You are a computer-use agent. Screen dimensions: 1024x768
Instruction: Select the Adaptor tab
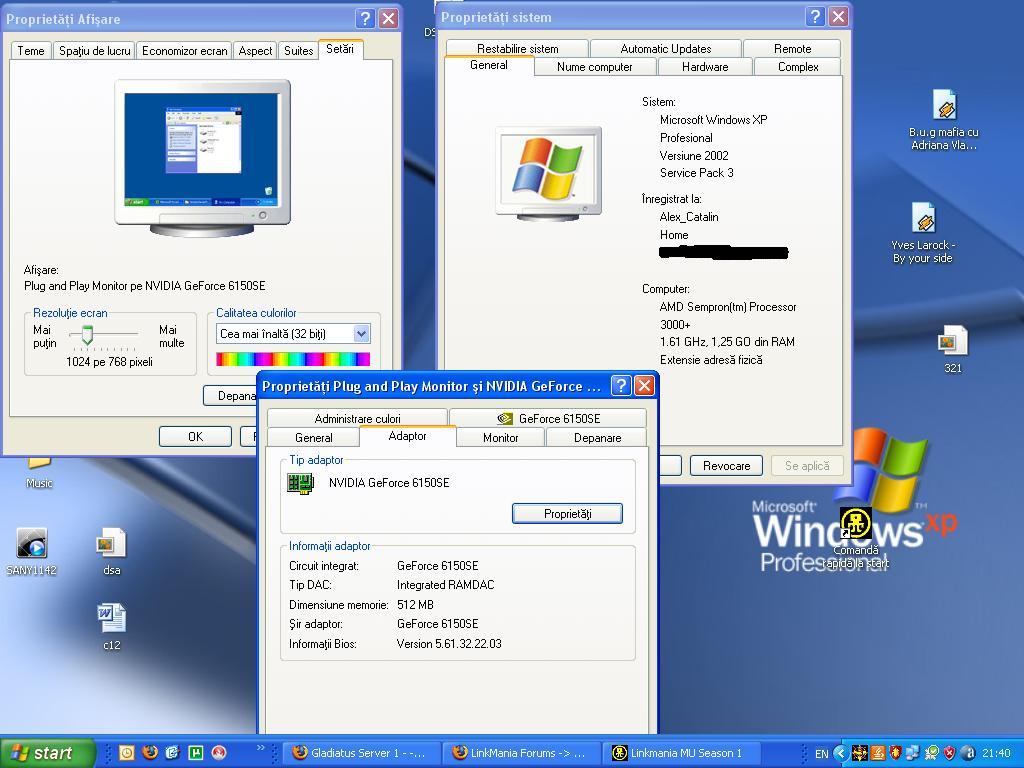coord(408,436)
